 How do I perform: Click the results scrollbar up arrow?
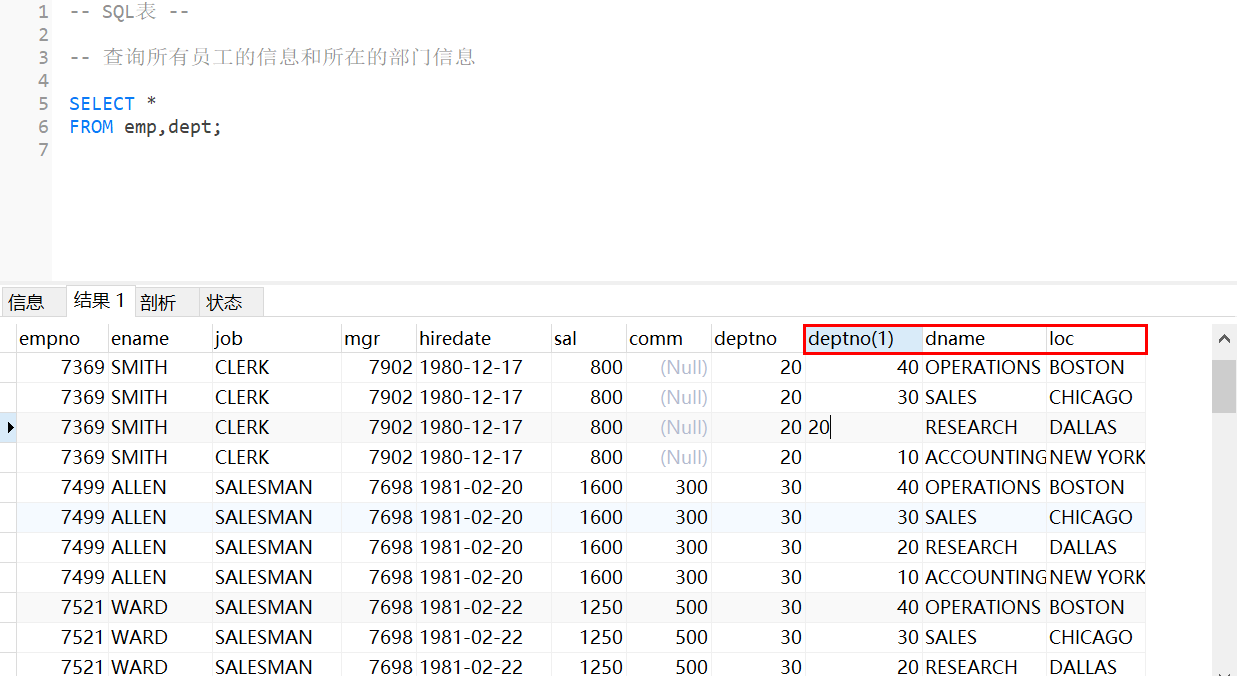point(1224,342)
